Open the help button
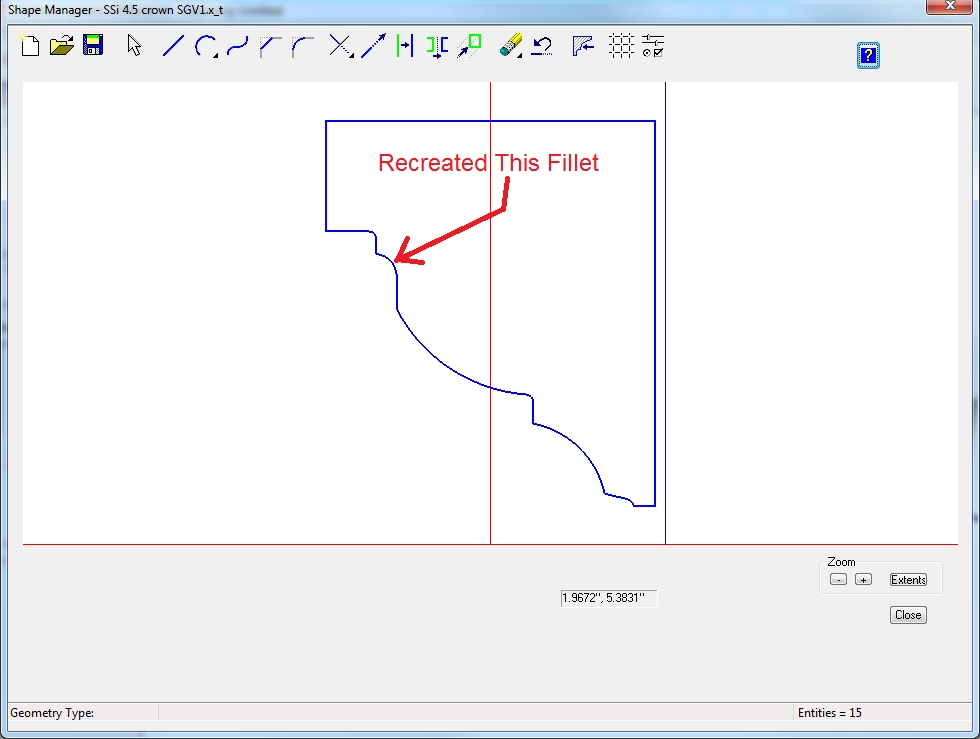Screen dimensions: 980x739 (x=868, y=55)
